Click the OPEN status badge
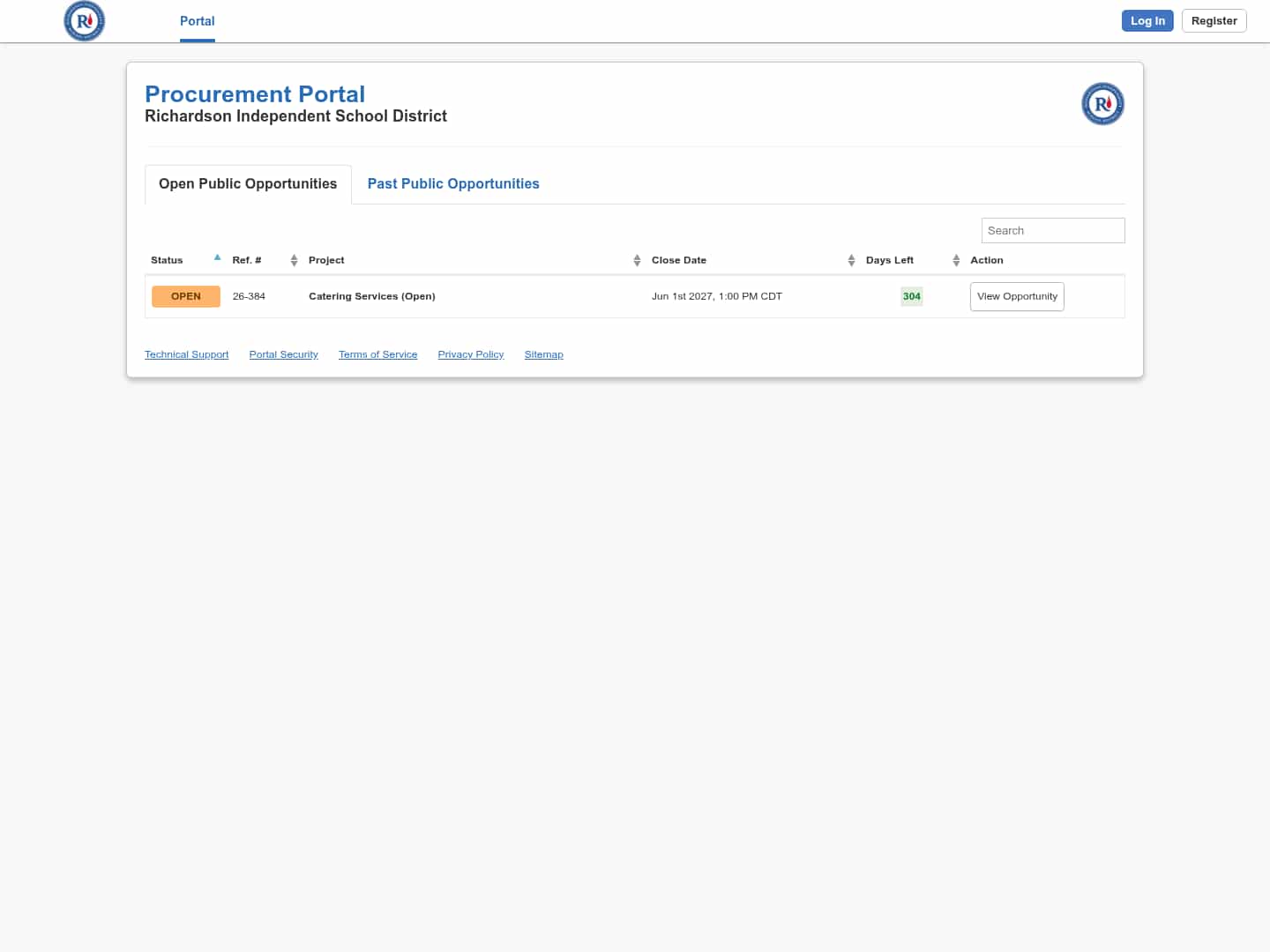 [186, 296]
